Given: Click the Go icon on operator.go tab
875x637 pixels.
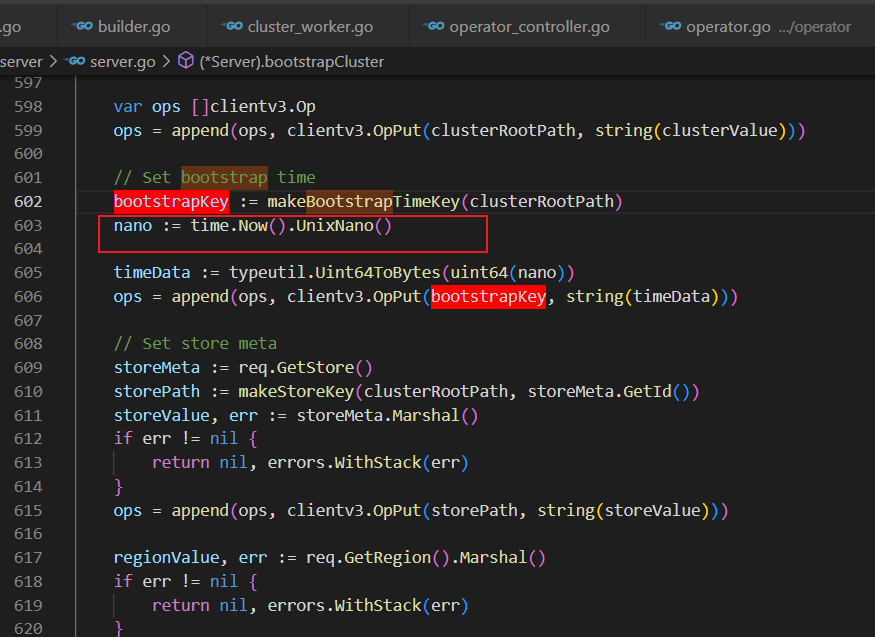Looking at the screenshot, I should [x=671, y=27].
